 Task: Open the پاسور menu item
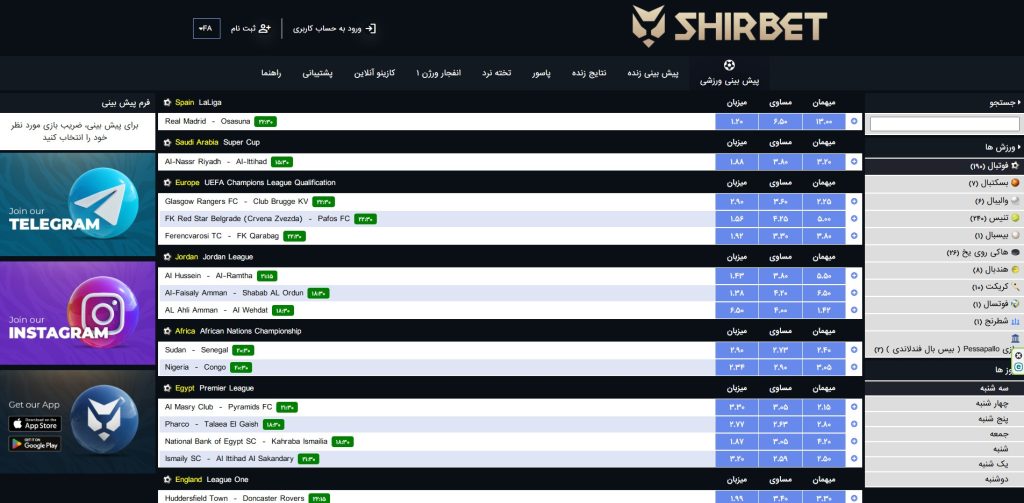pyautogui.click(x=541, y=73)
